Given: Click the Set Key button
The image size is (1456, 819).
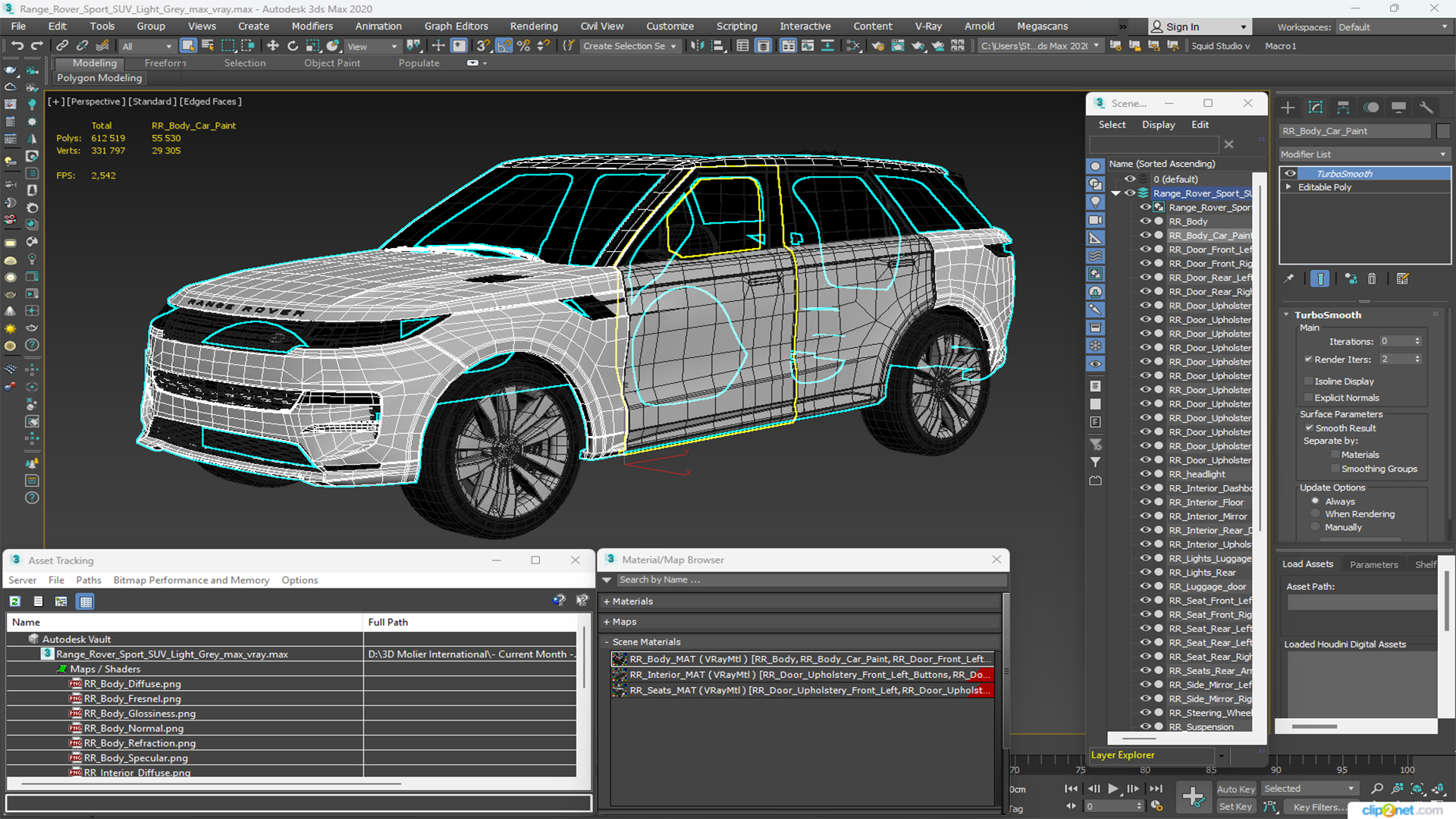Looking at the screenshot, I should [x=1235, y=807].
